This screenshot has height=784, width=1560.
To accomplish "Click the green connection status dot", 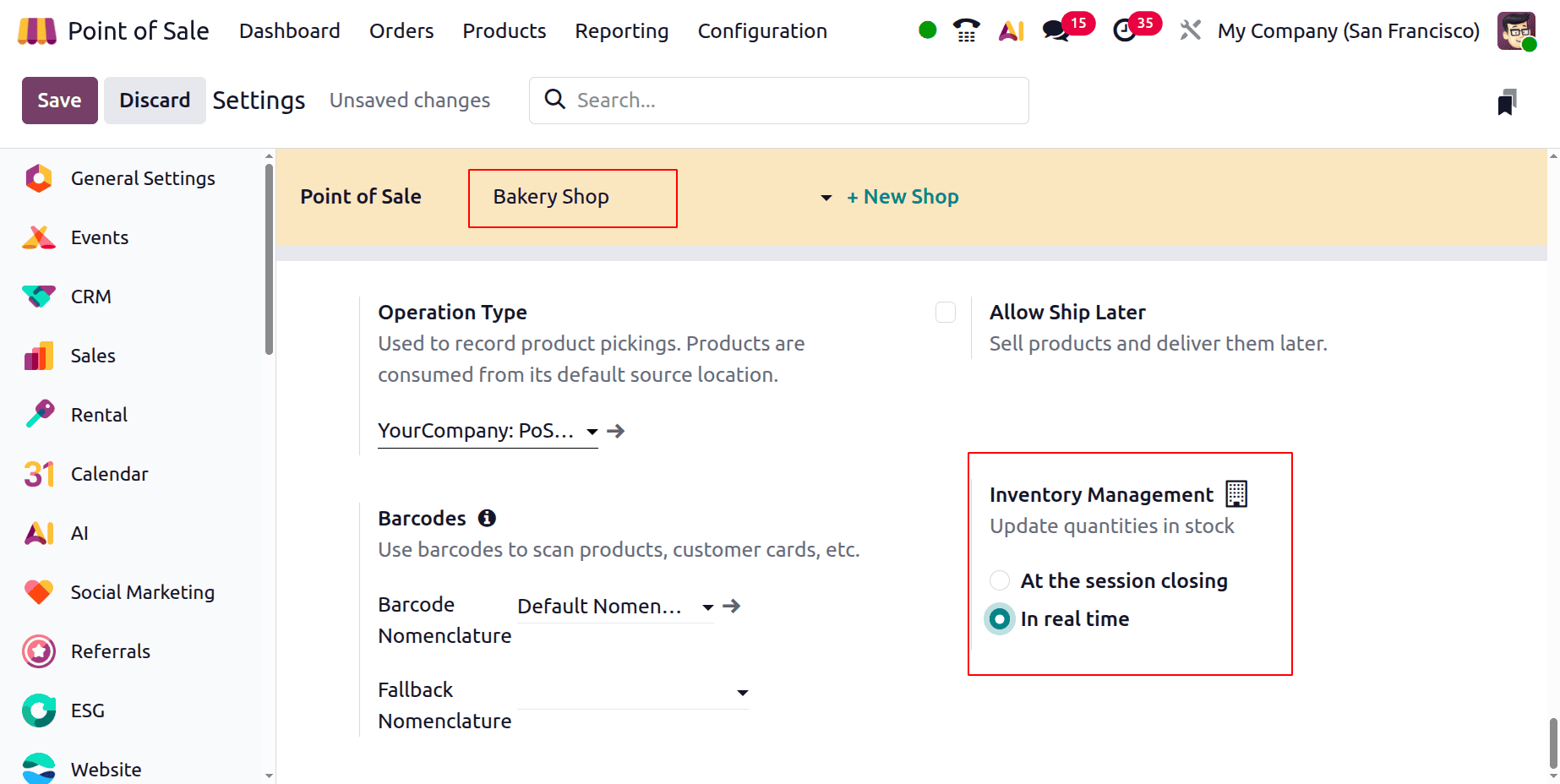I will click(x=927, y=30).
